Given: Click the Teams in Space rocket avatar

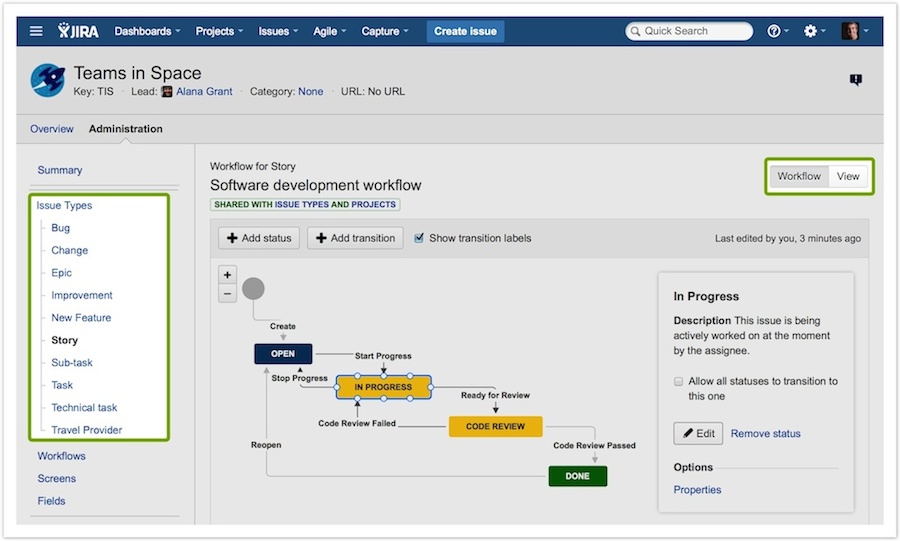Looking at the screenshot, I should pyautogui.click(x=48, y=81).
